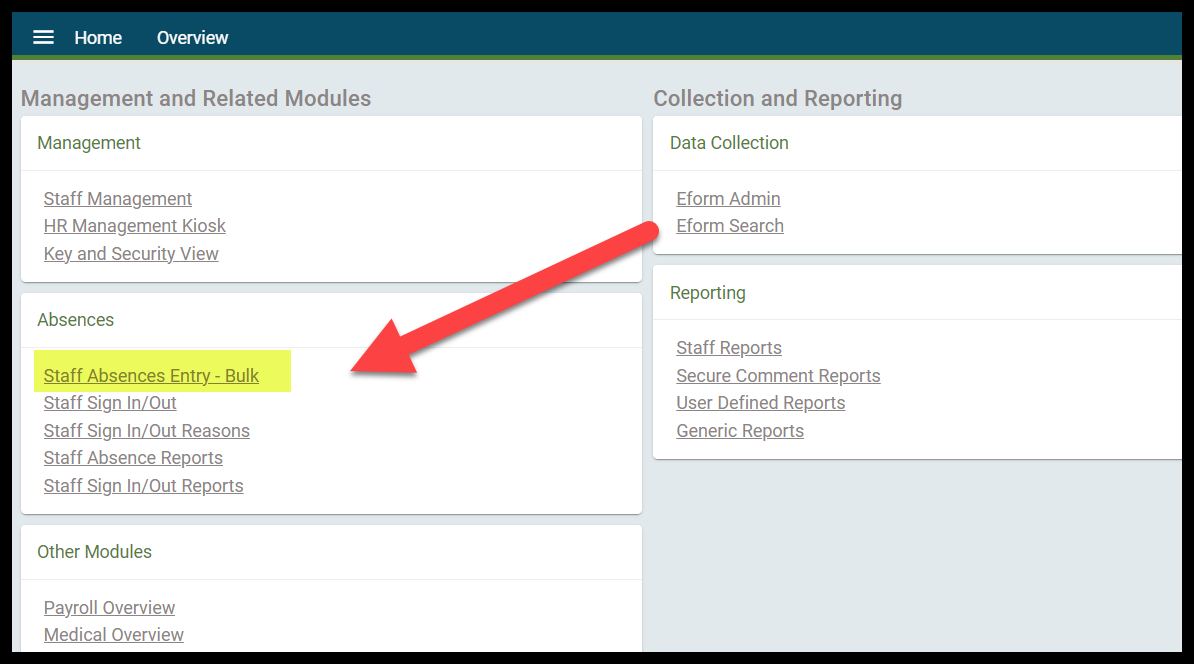
Task: Open the hamburger navigation menu
Action: 43,37
